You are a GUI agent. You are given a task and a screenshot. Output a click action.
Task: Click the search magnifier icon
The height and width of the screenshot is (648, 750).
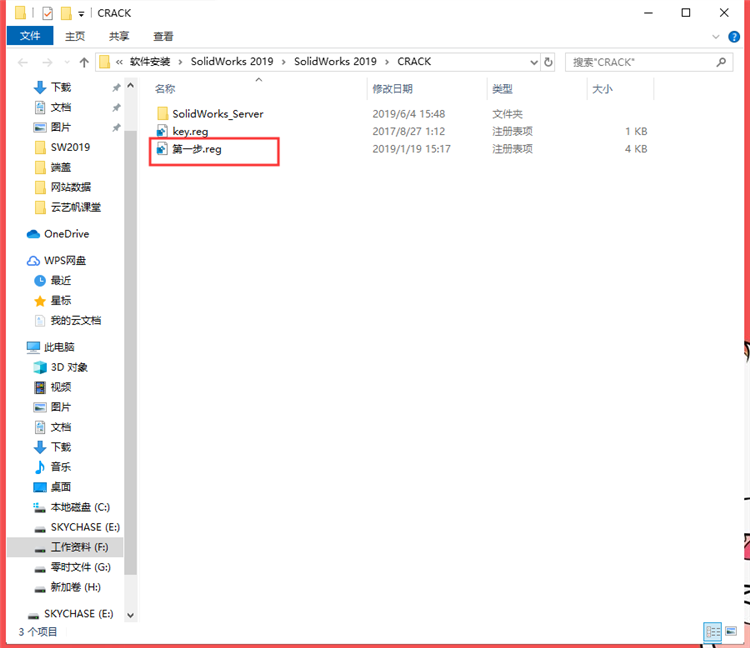721,62
